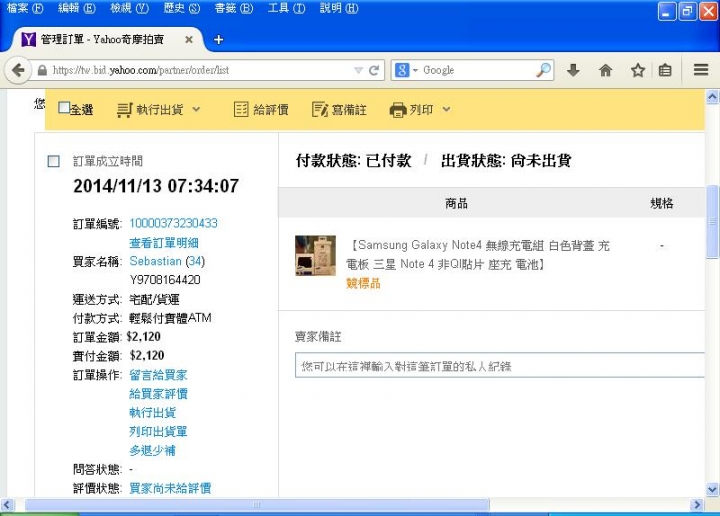Click the buyer ID Y9708164420
720x516 pixels.
pyautogui.click(x=165, y=280)
